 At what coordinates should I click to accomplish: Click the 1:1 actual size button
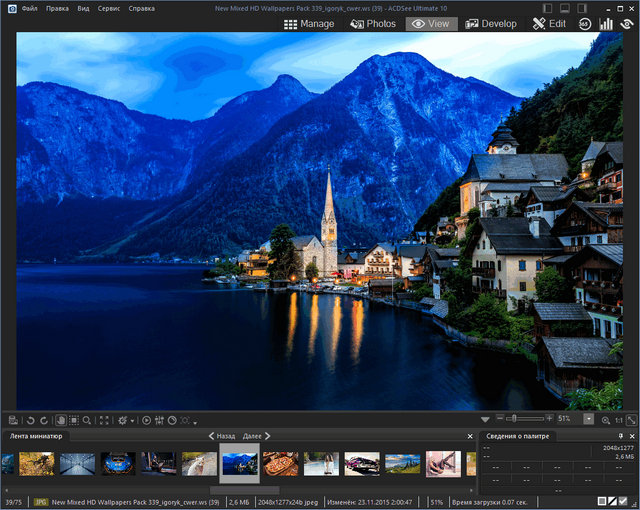(618, 420)
